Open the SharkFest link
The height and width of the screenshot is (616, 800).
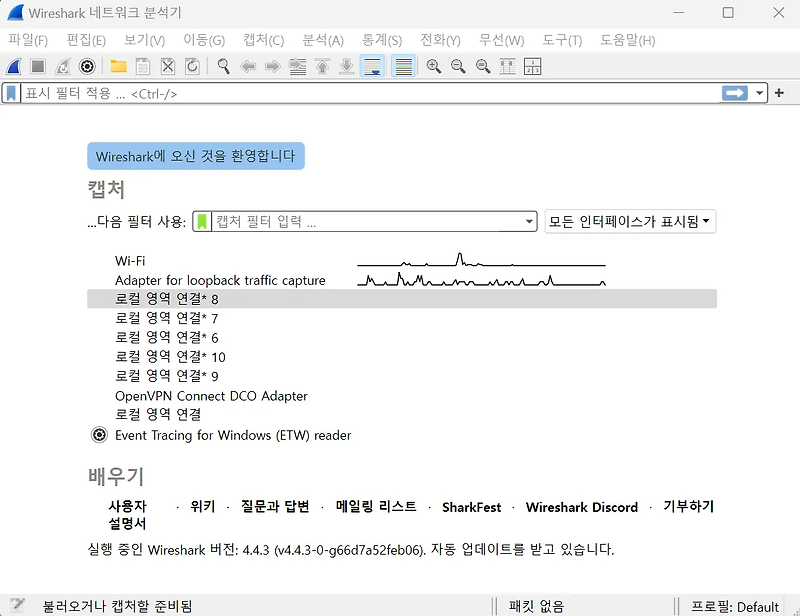point(471,507)
